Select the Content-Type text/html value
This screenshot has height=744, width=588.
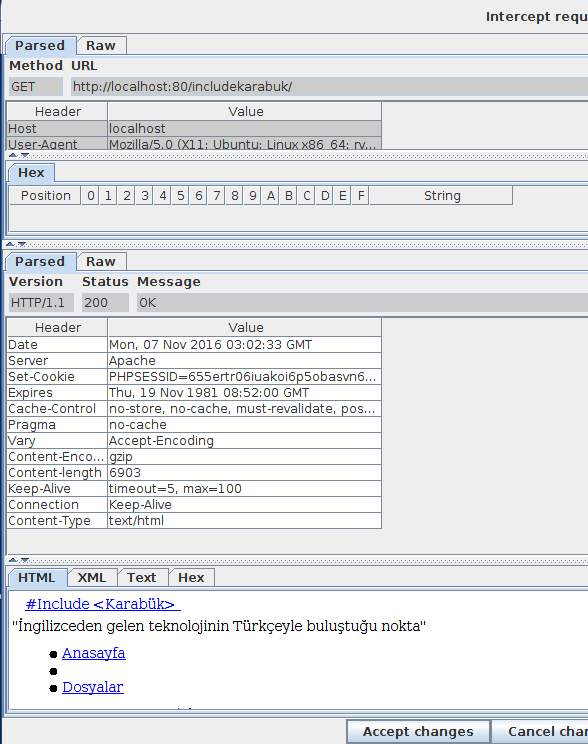point(244,521)
